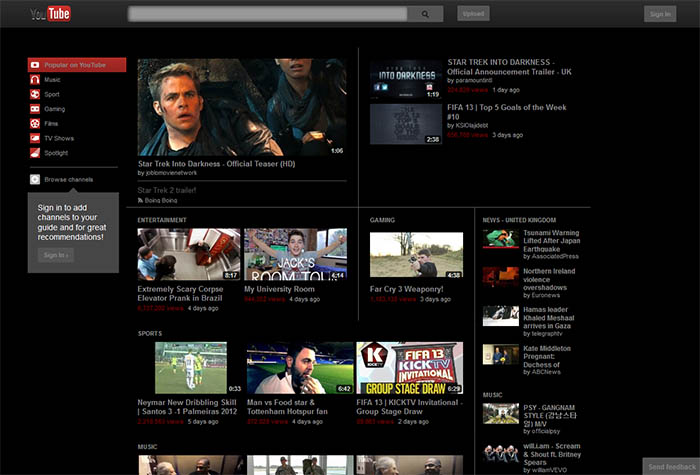Focus the YouTube search field
The image size is (700, 475).
[267, 14]
